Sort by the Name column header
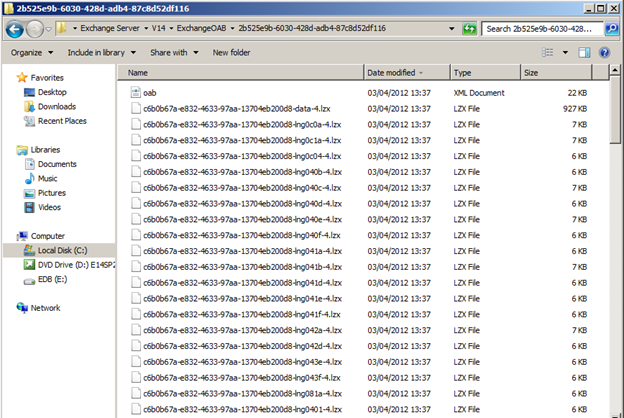The width and height of the screenshot is (624, 418). click(x=241, y=73)
